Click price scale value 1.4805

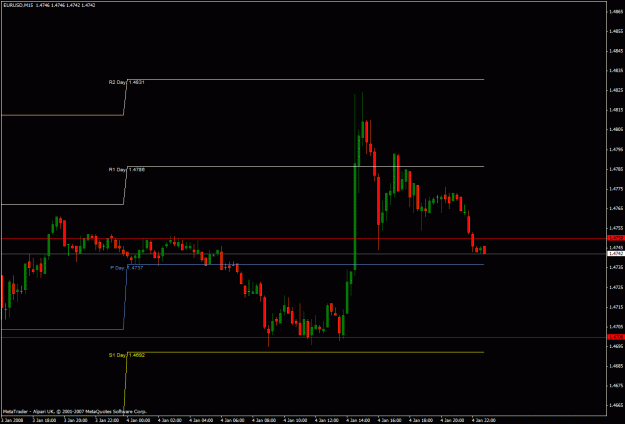point(616,130)
